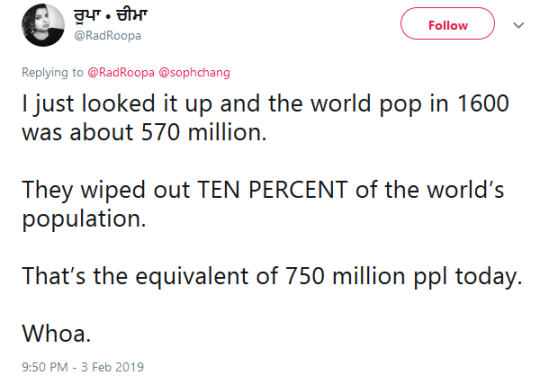Click "That's the equivalent" tweet text
The image size is (540, 384).
click(135, 277)
